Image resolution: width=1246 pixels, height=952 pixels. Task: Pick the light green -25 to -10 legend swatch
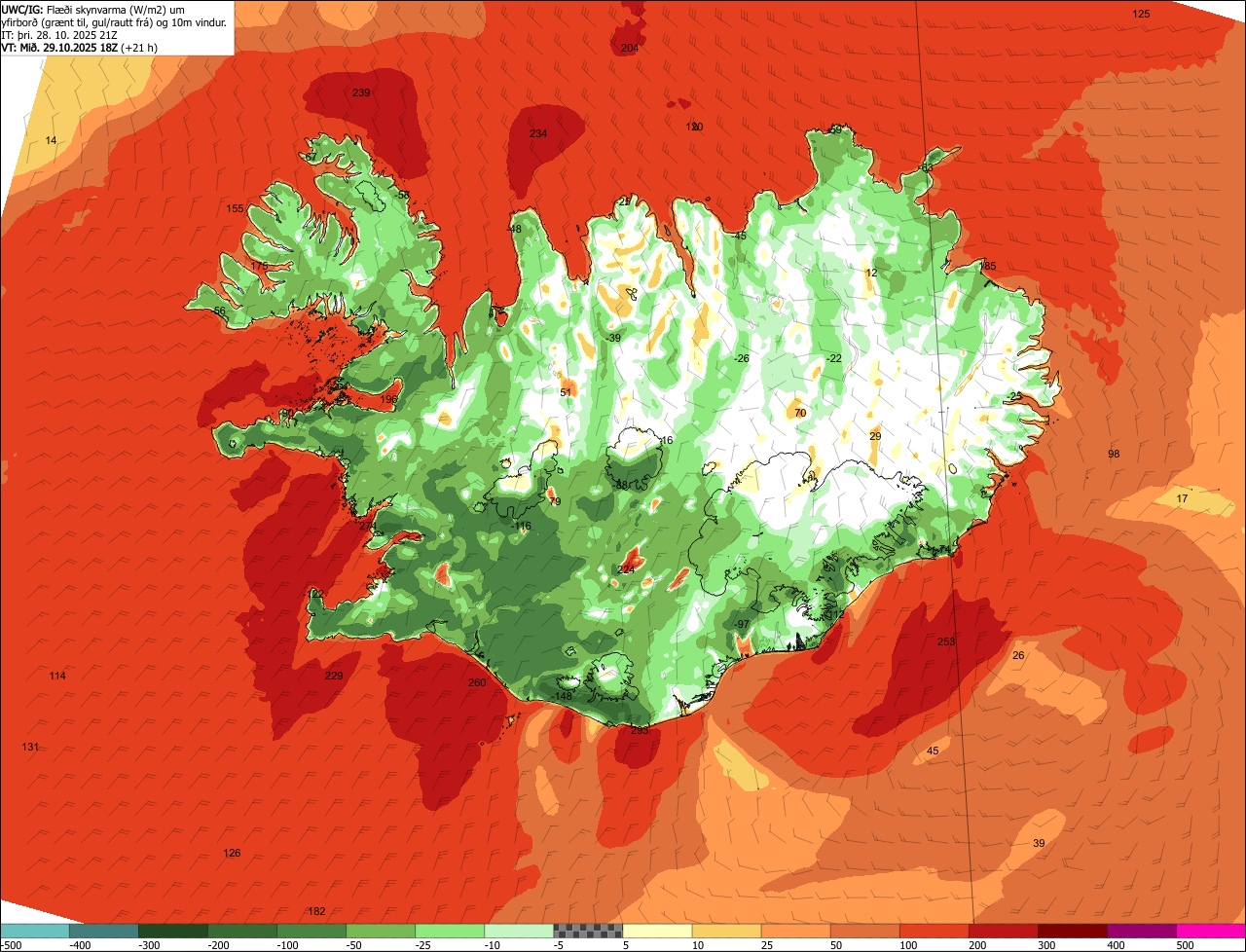[x=450, y=931]
